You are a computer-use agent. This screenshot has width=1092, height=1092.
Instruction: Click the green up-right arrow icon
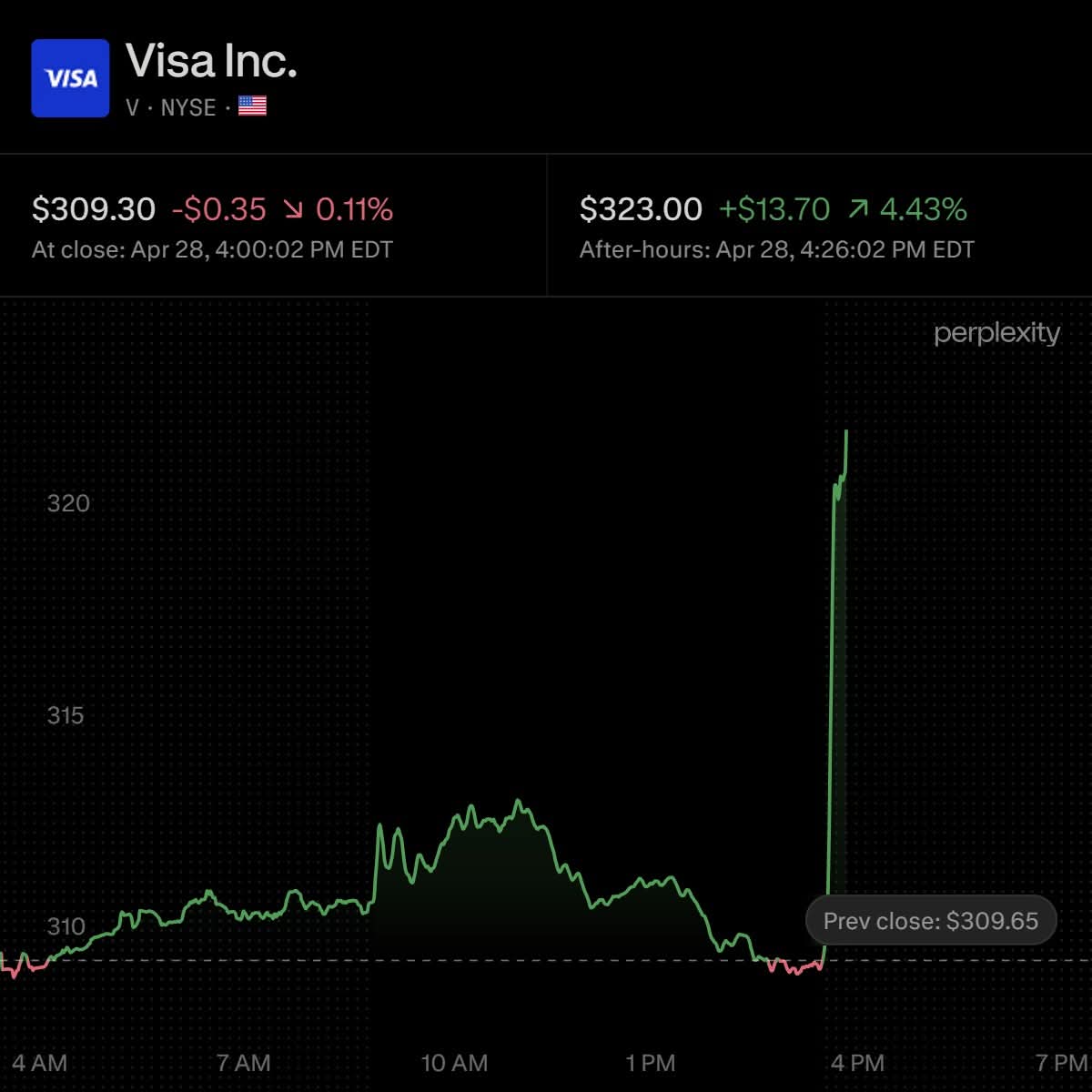click(x=857, y=210)
